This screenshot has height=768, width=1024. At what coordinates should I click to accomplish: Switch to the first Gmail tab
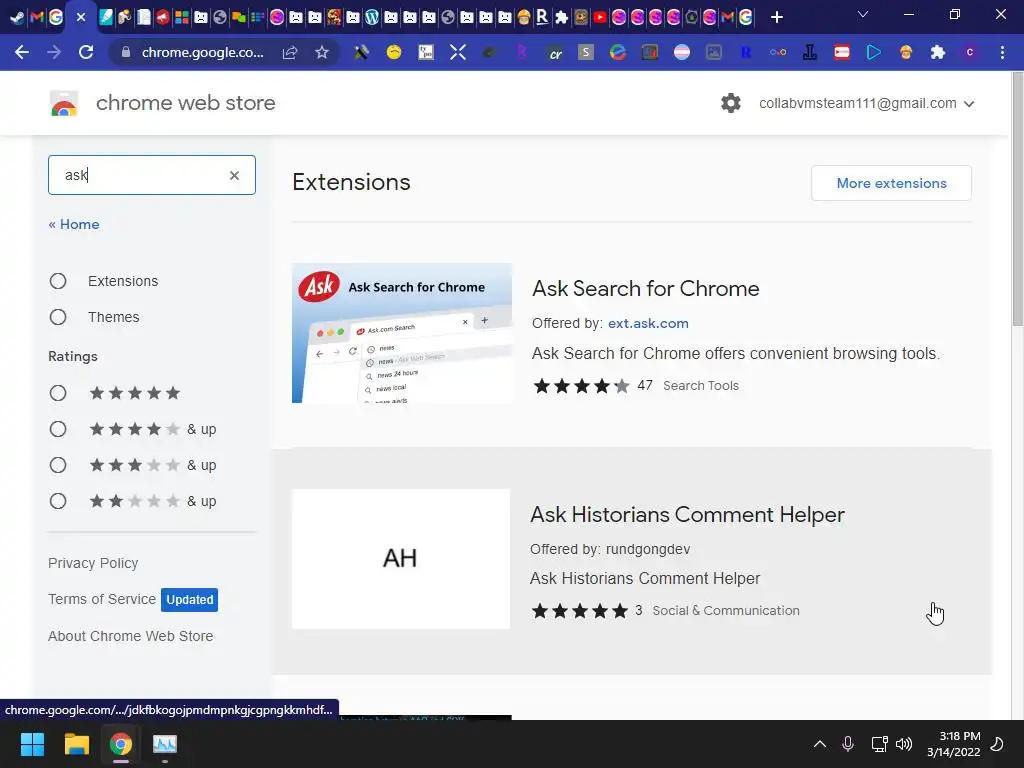(x=37, y=17)
